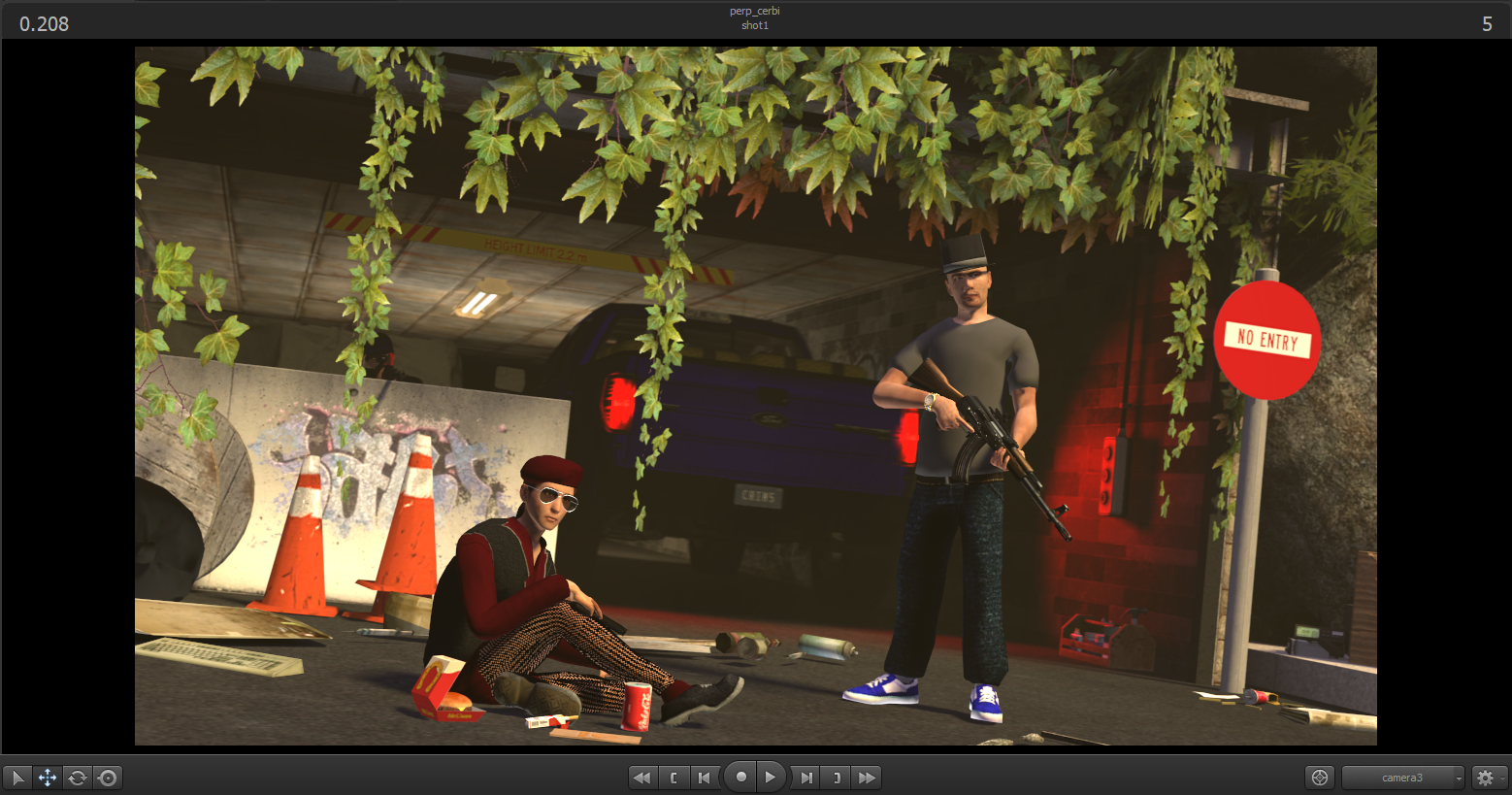
Task: Set the out-point with right bracket button
Action: coord(837,778)
